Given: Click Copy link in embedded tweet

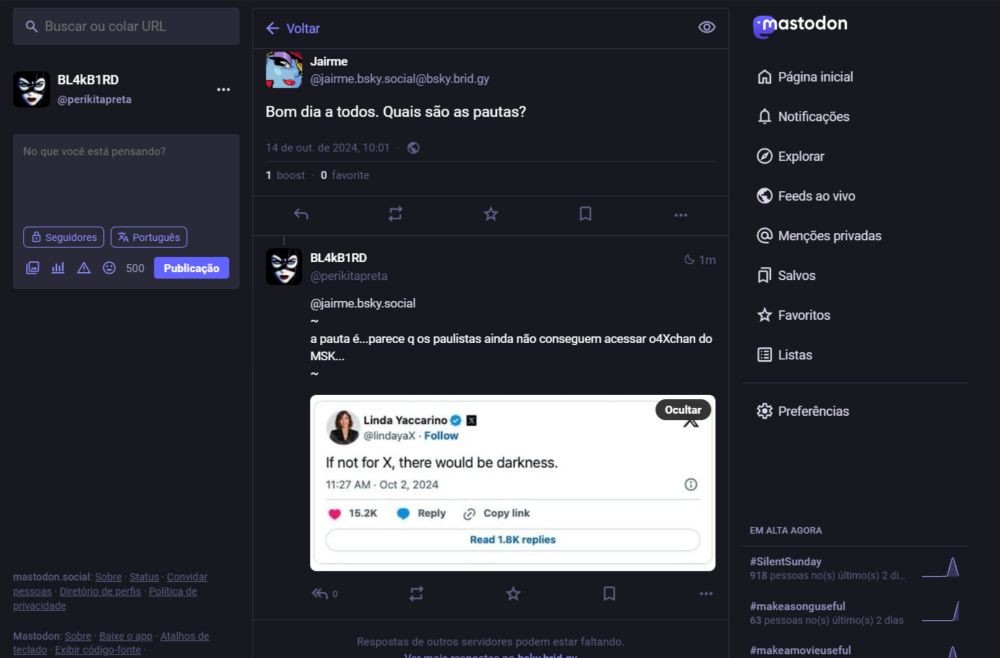Looking at the screenshot, I should pos(497,514).
